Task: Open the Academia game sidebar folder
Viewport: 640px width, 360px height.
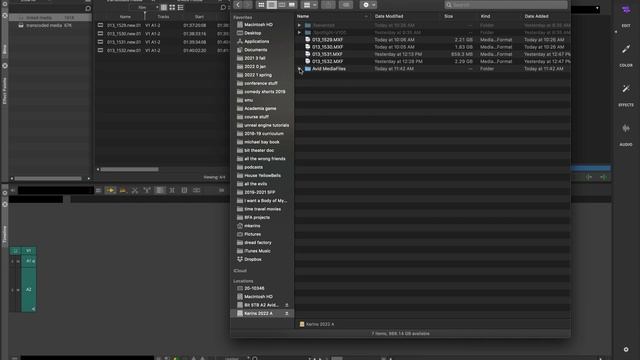Action: point(260,108)
